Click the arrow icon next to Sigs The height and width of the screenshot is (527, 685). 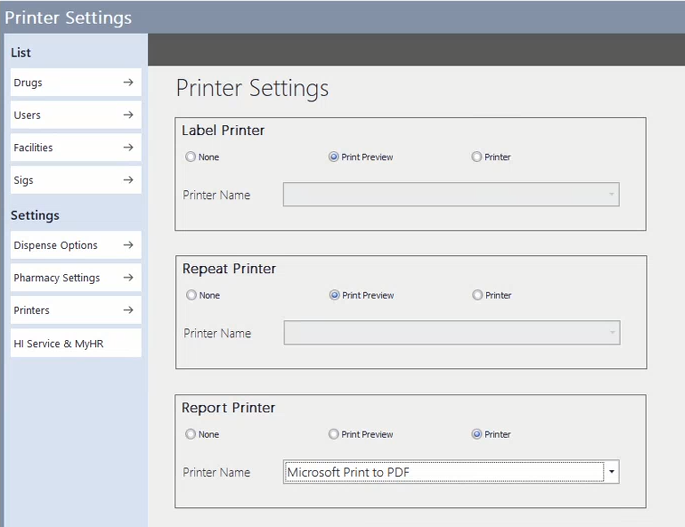128,180
